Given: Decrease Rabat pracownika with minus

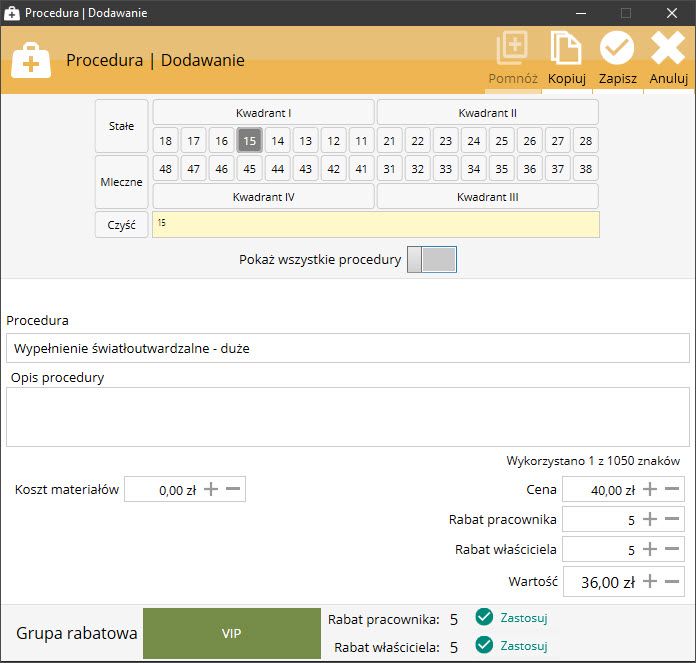Looking at the screenshot, I should (x=672, y=519).
